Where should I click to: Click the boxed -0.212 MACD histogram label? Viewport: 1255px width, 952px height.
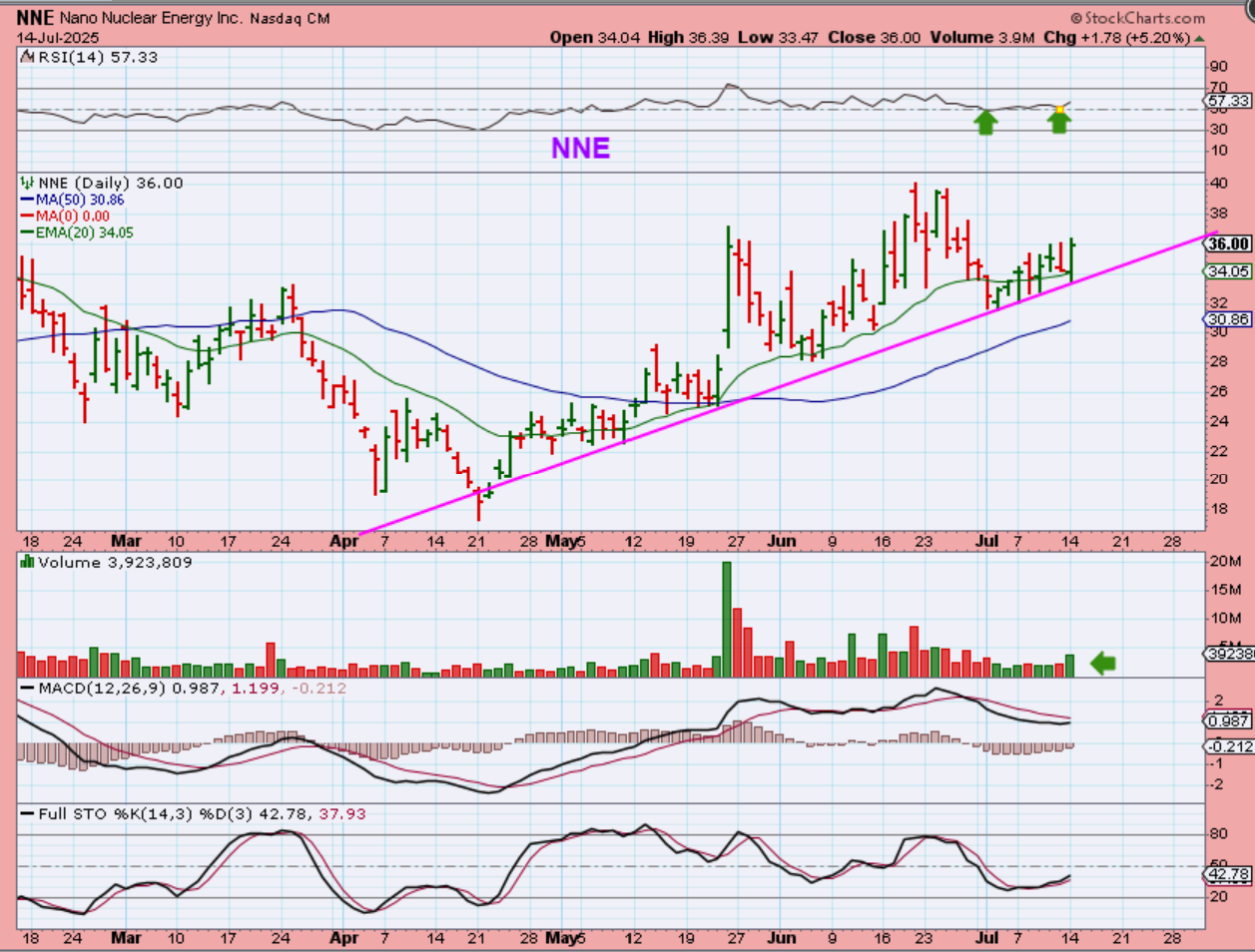pos(1228,746)
